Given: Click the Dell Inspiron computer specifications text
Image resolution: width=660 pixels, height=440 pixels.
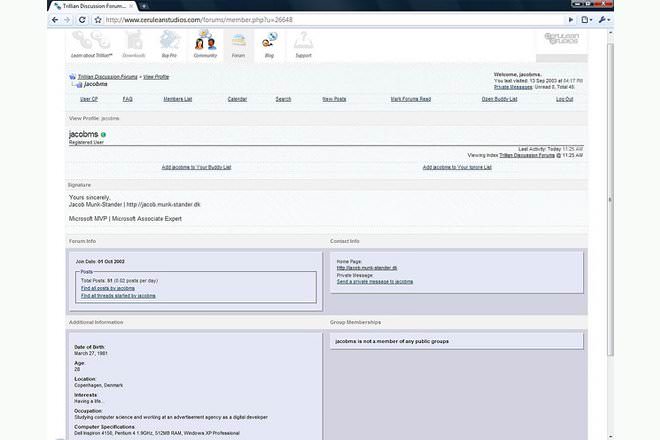Looking at the screenshot, I should click(157, 433).
